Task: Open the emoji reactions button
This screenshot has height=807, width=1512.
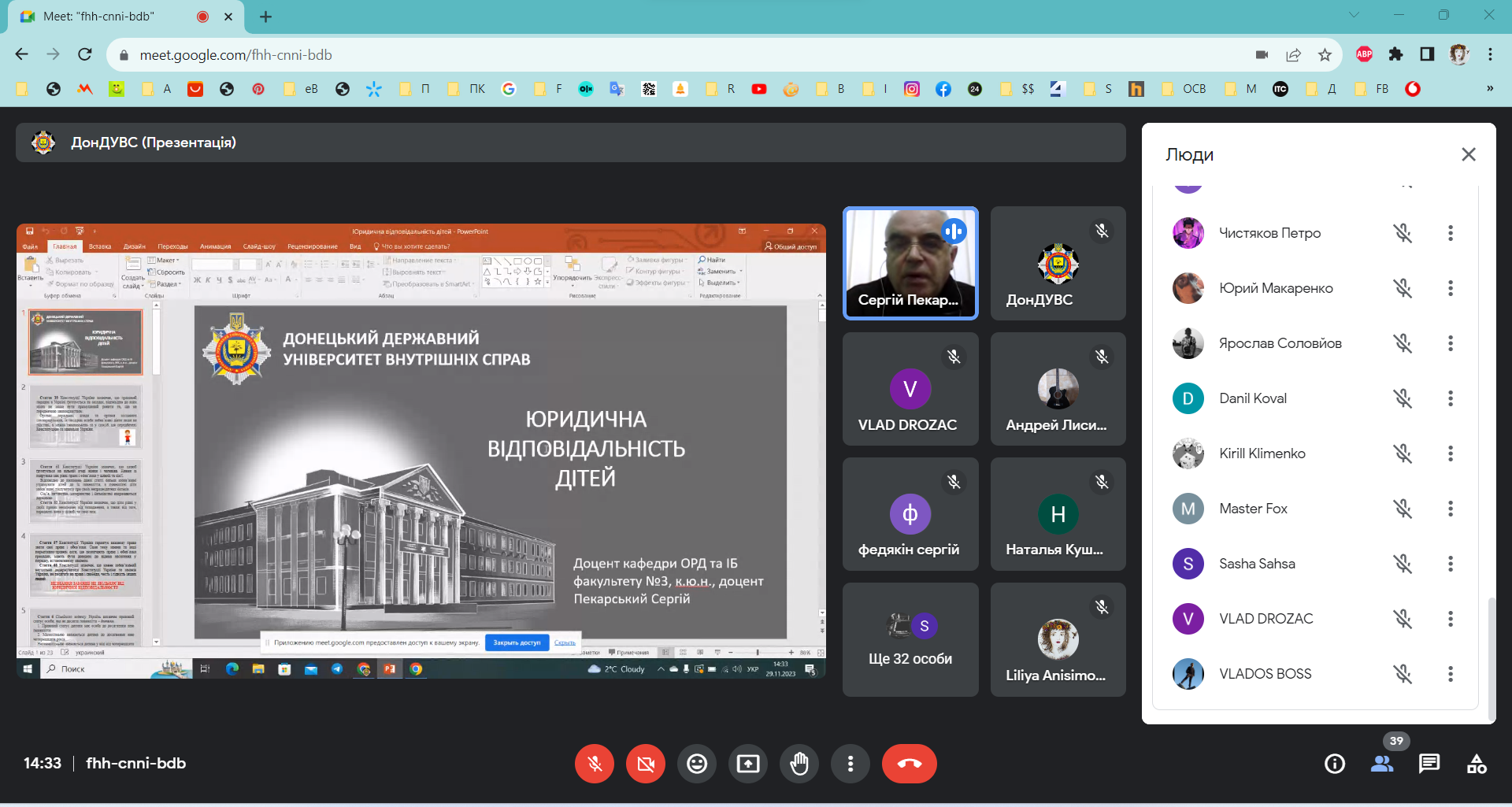Action: 697,764
